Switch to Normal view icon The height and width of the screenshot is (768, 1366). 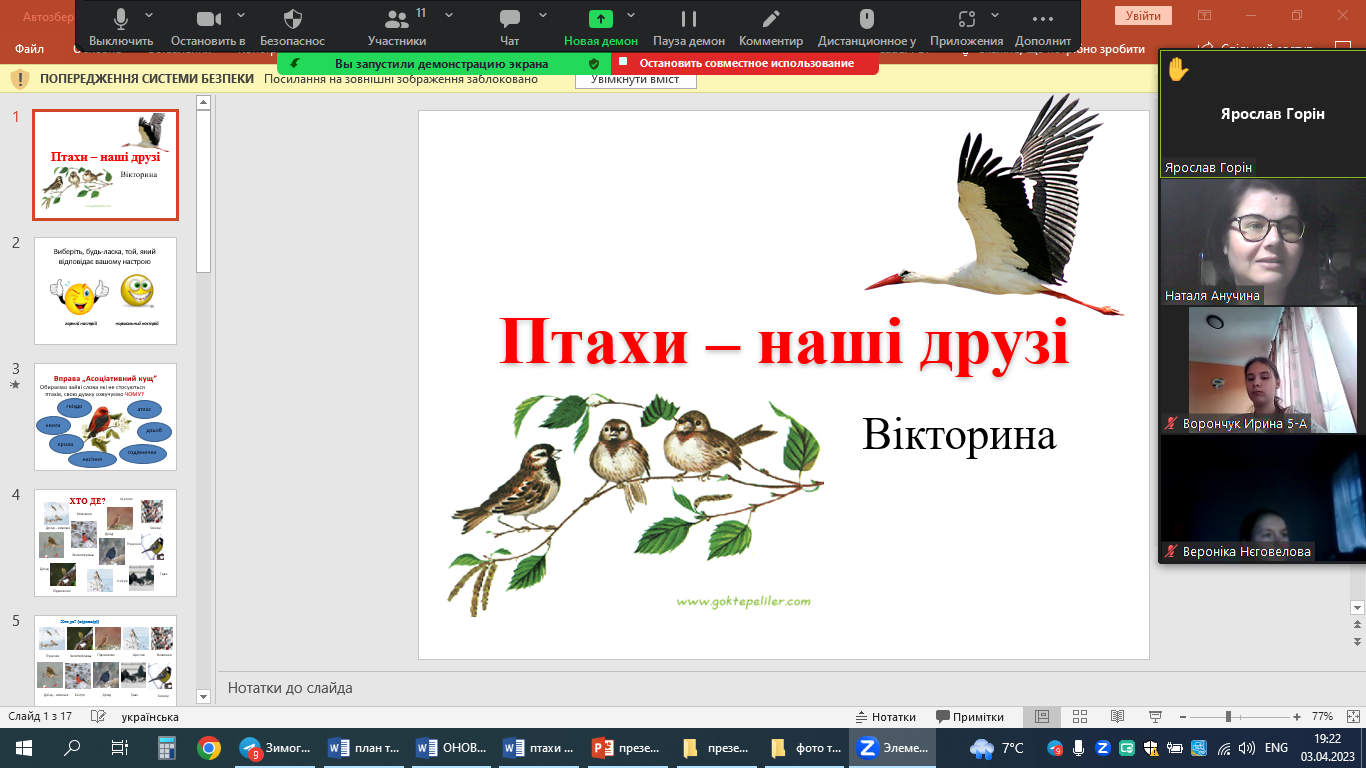[1041, 717]
